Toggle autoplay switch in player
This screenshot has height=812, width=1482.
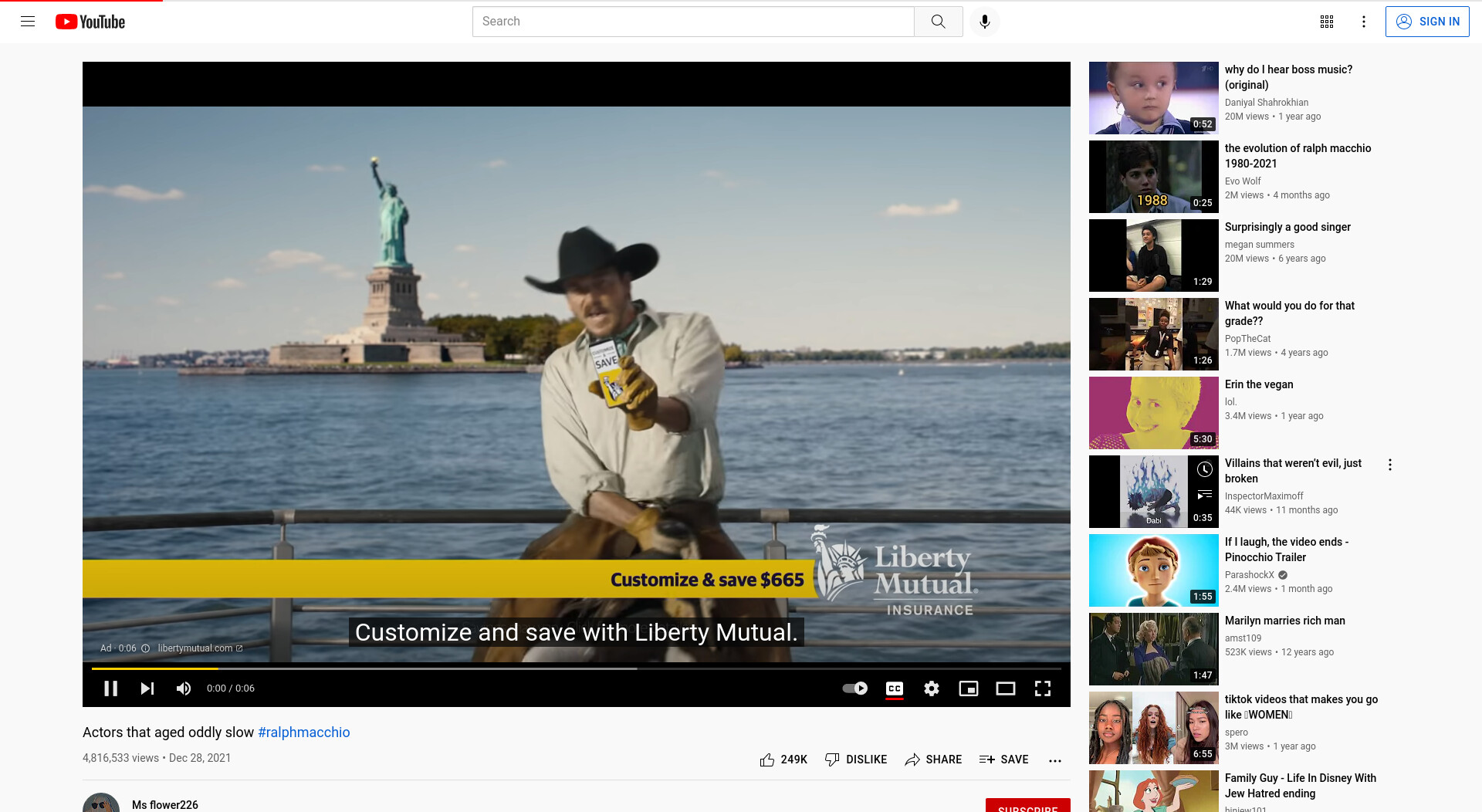click(854, 689)
